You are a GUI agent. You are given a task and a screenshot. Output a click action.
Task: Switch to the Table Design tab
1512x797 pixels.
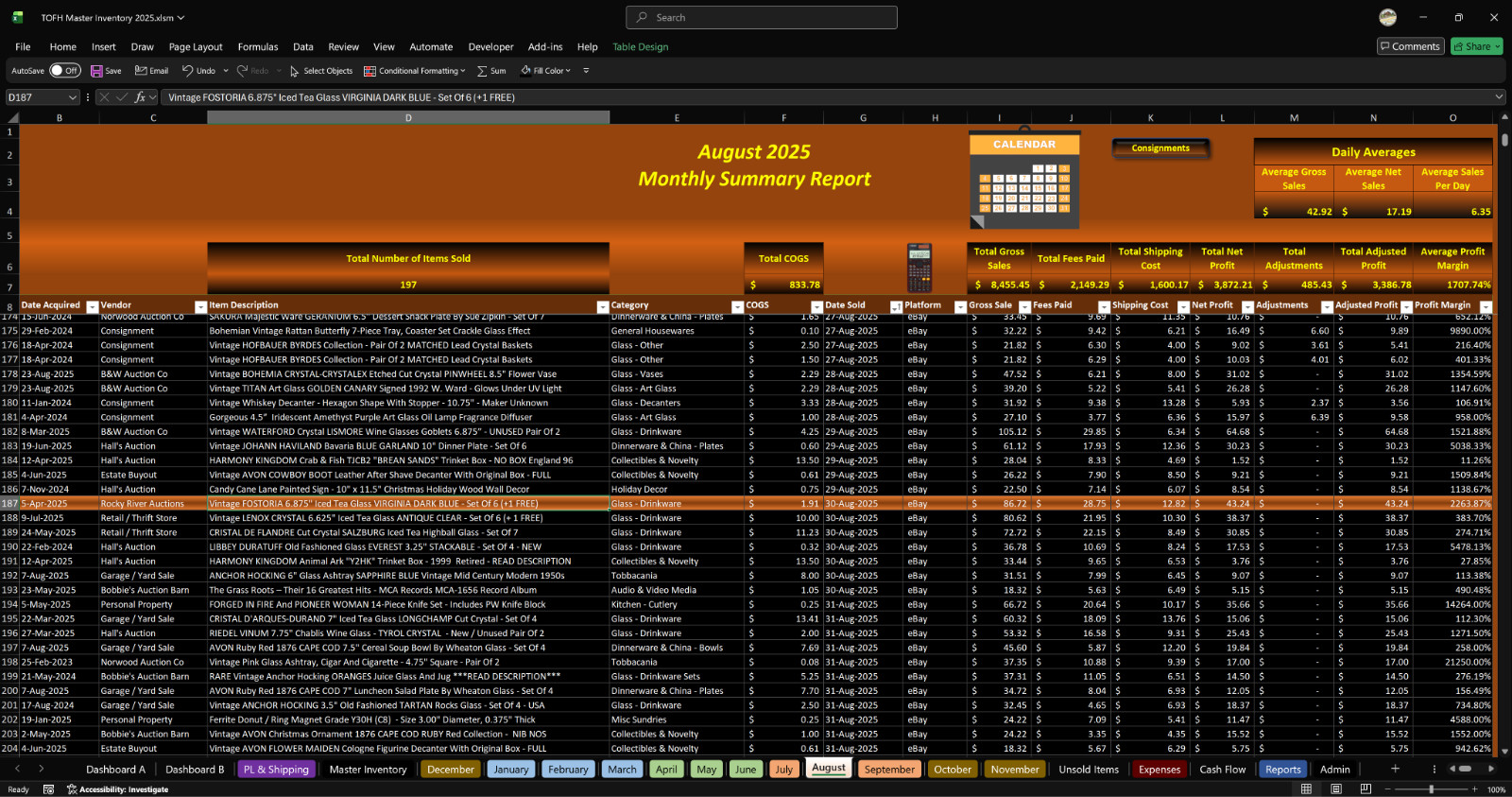640,46
